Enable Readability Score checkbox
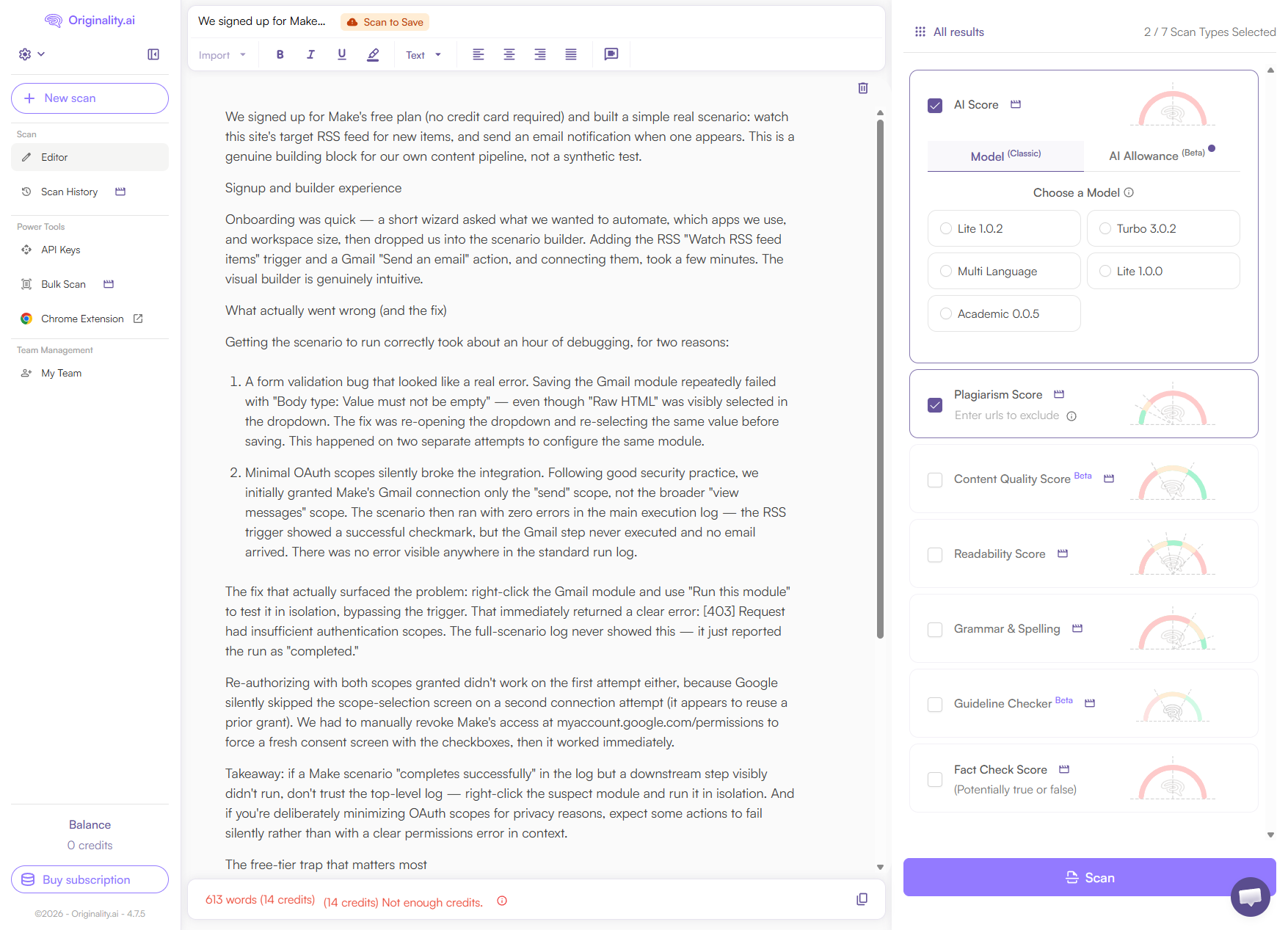 935,555
